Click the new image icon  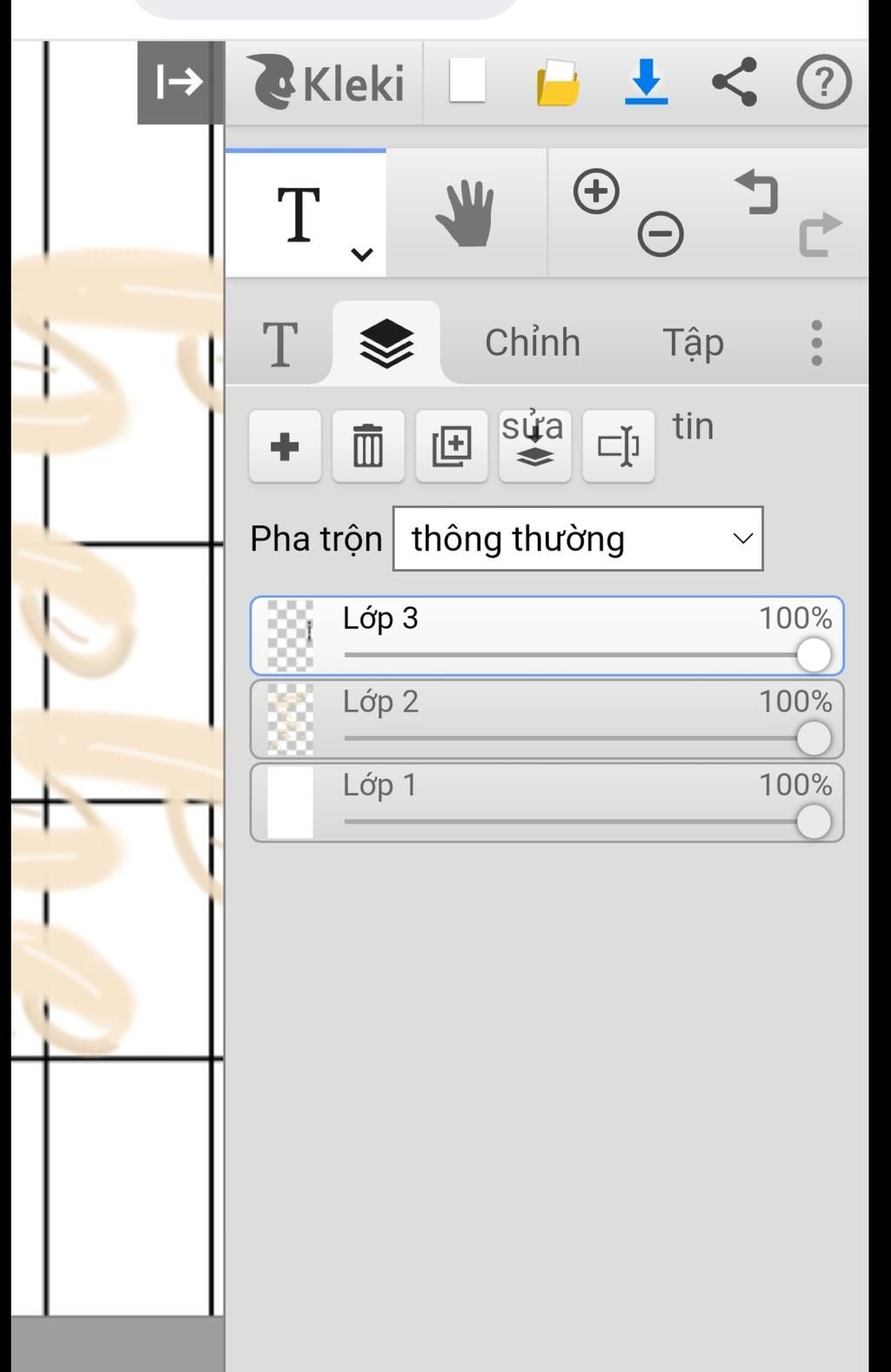467,82
